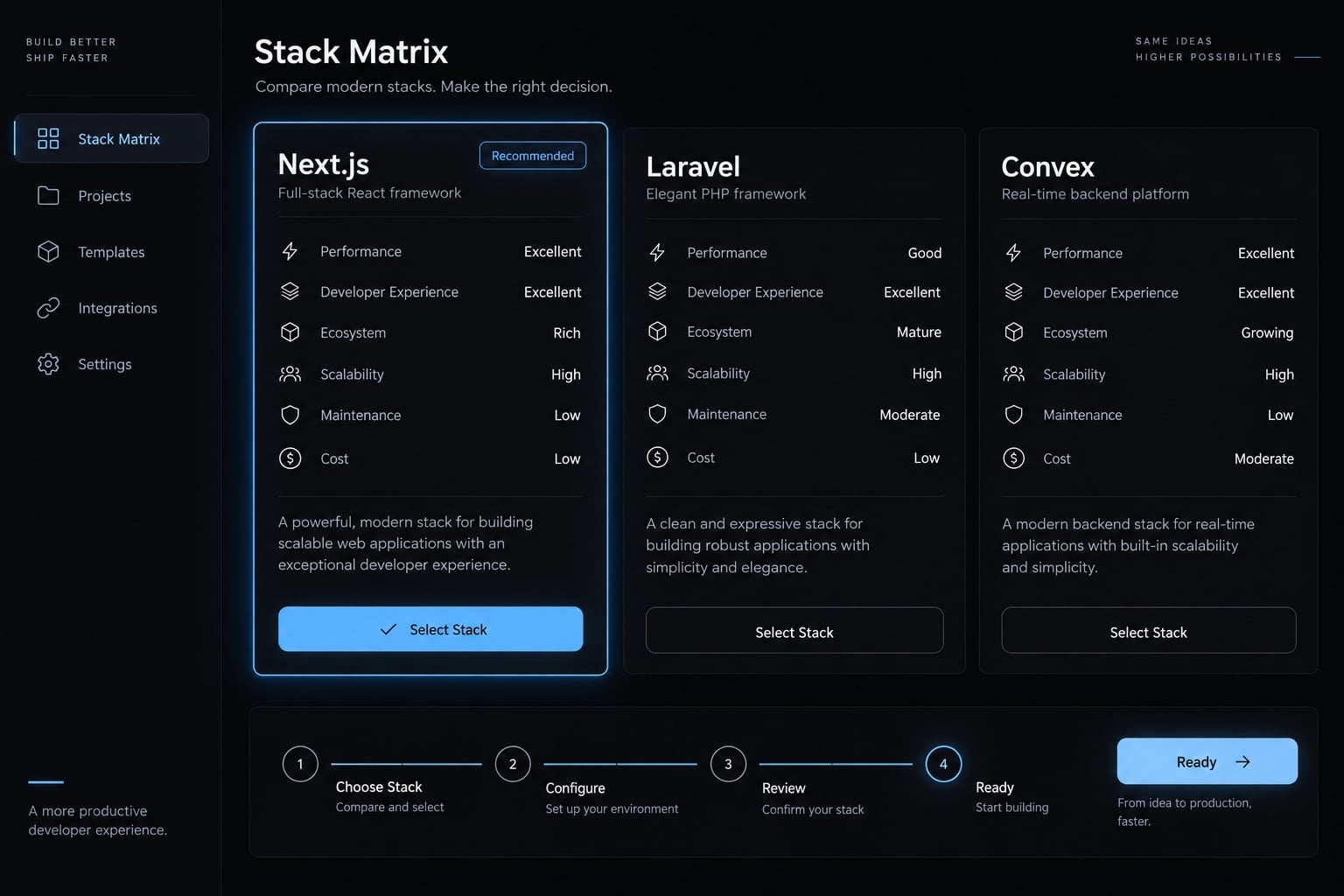This screenshot has height=896, width=1344.
Task: Click Convex Maintenance shield icon
Action: pos(1013,415)
